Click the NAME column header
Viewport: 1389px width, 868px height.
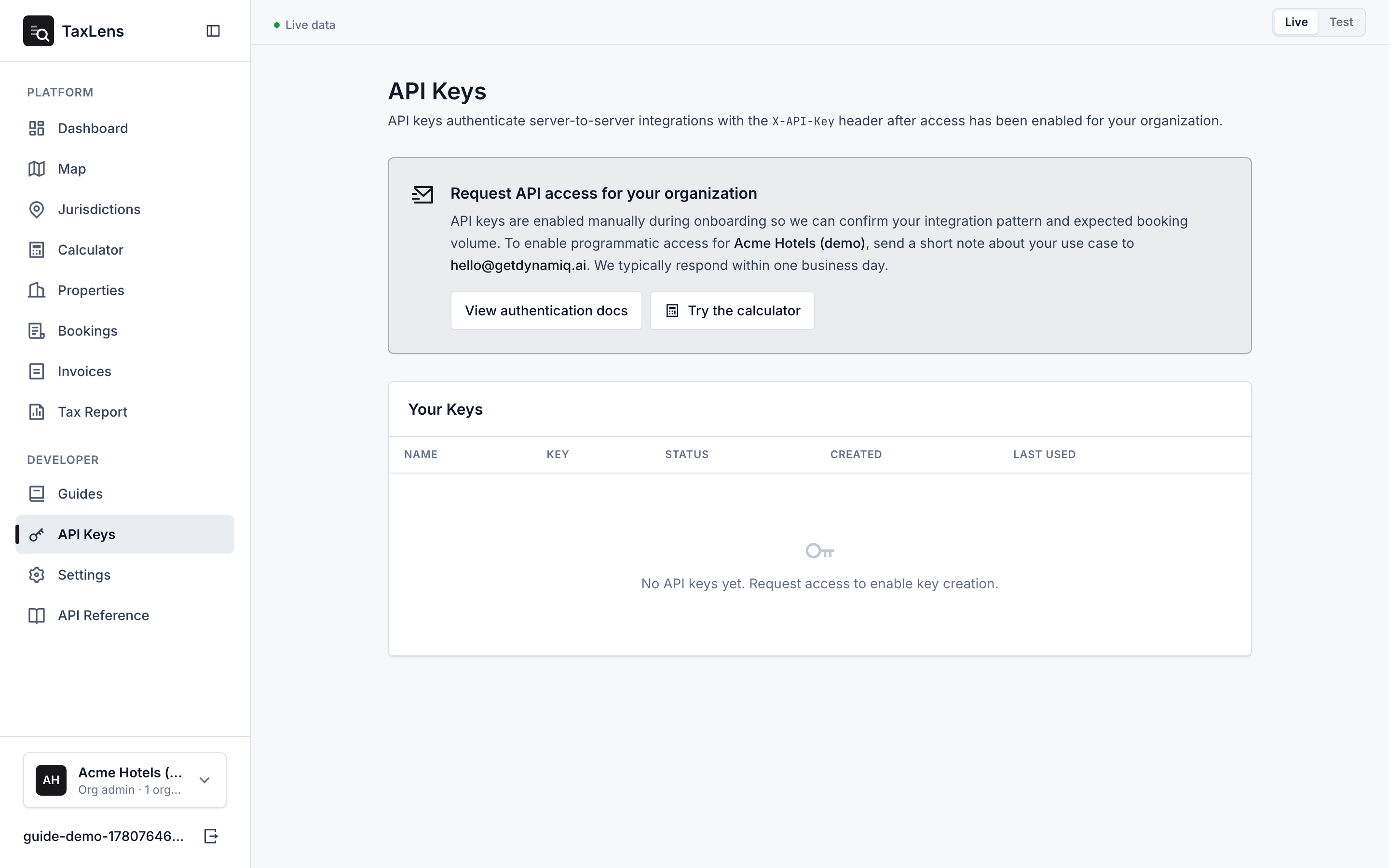[x=421, y=454]
